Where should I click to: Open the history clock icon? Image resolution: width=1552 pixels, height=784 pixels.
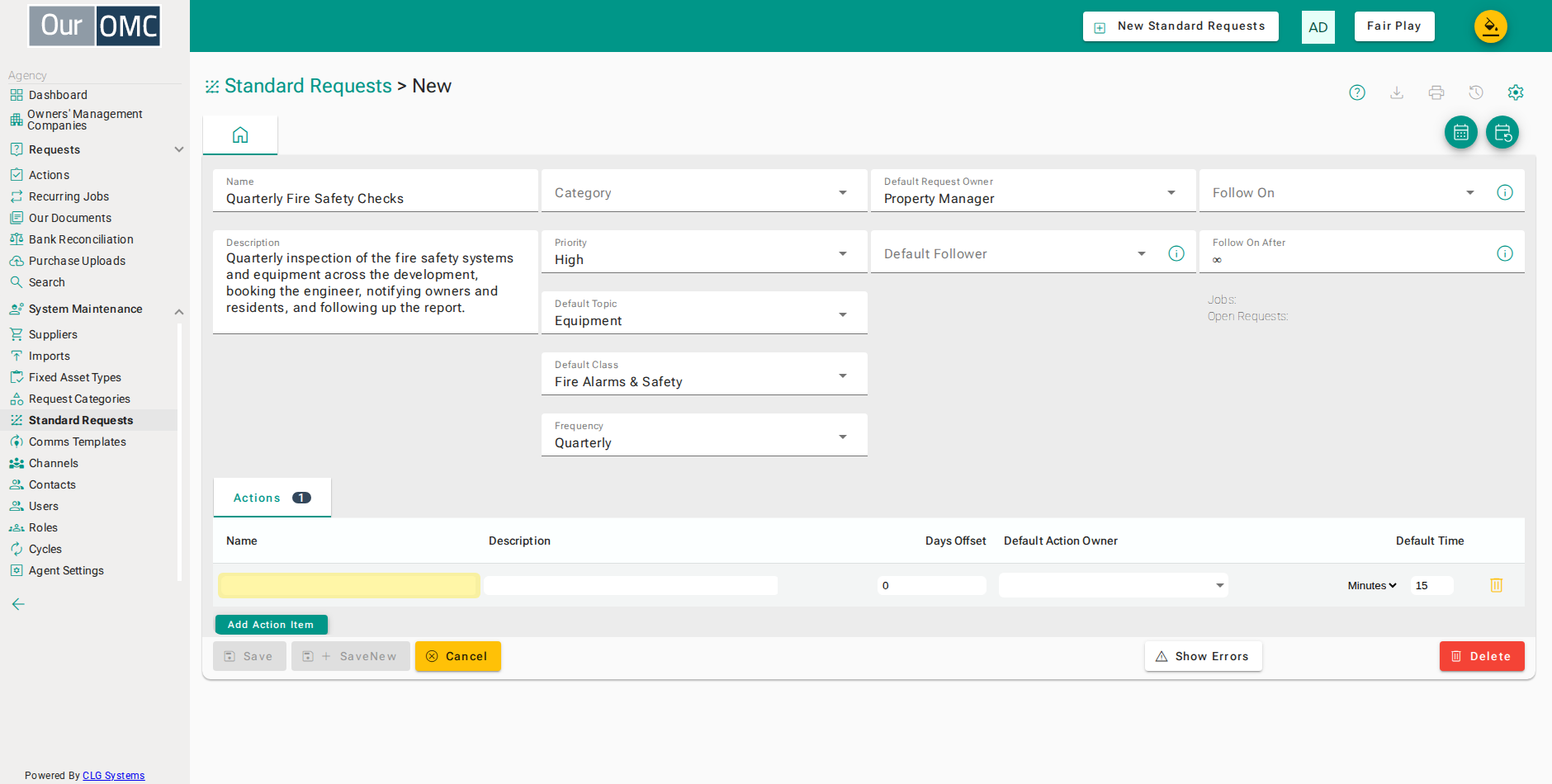[x=1476, y=92]
